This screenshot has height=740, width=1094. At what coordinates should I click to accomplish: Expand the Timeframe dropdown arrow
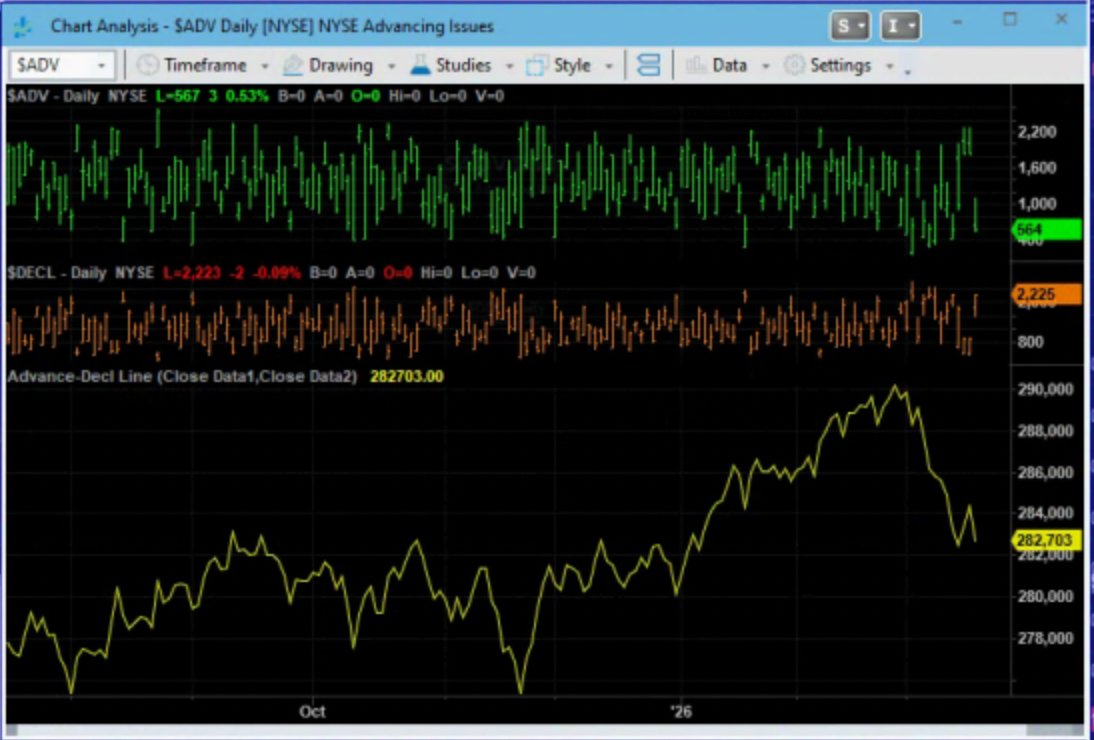click(x=264, y=67)
